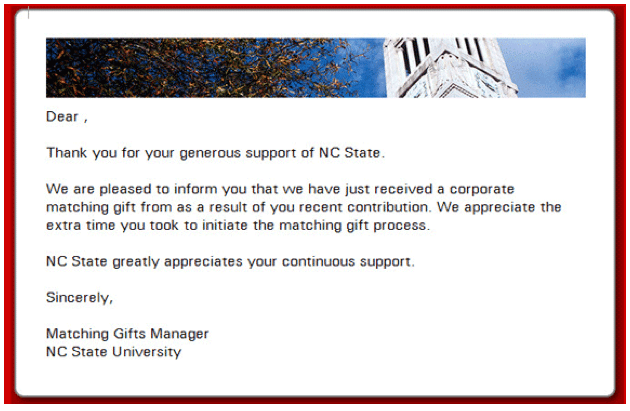Click the We are pleased to inform line

(280, 189)
